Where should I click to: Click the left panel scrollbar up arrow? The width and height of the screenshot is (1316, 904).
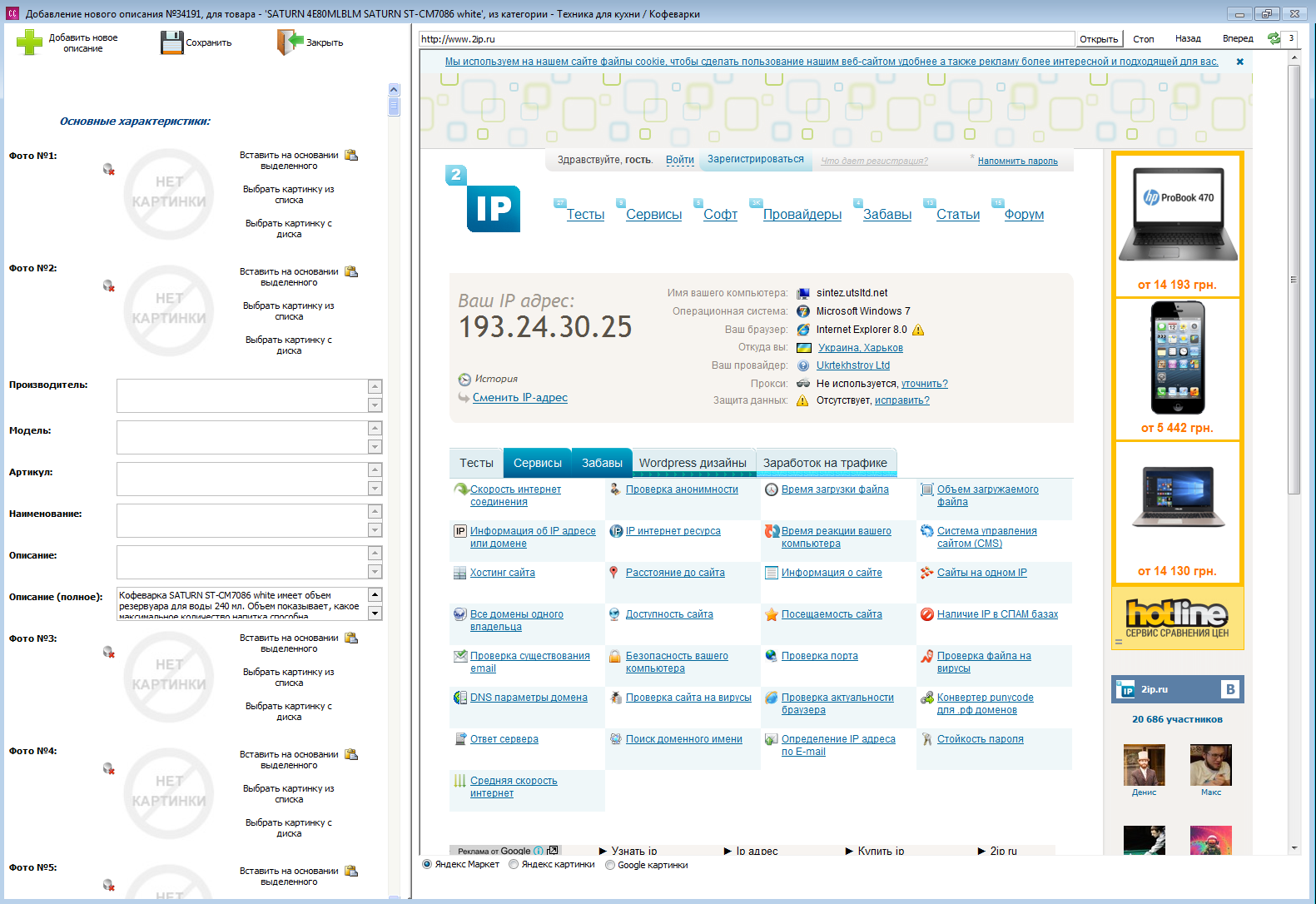(394, 89)
